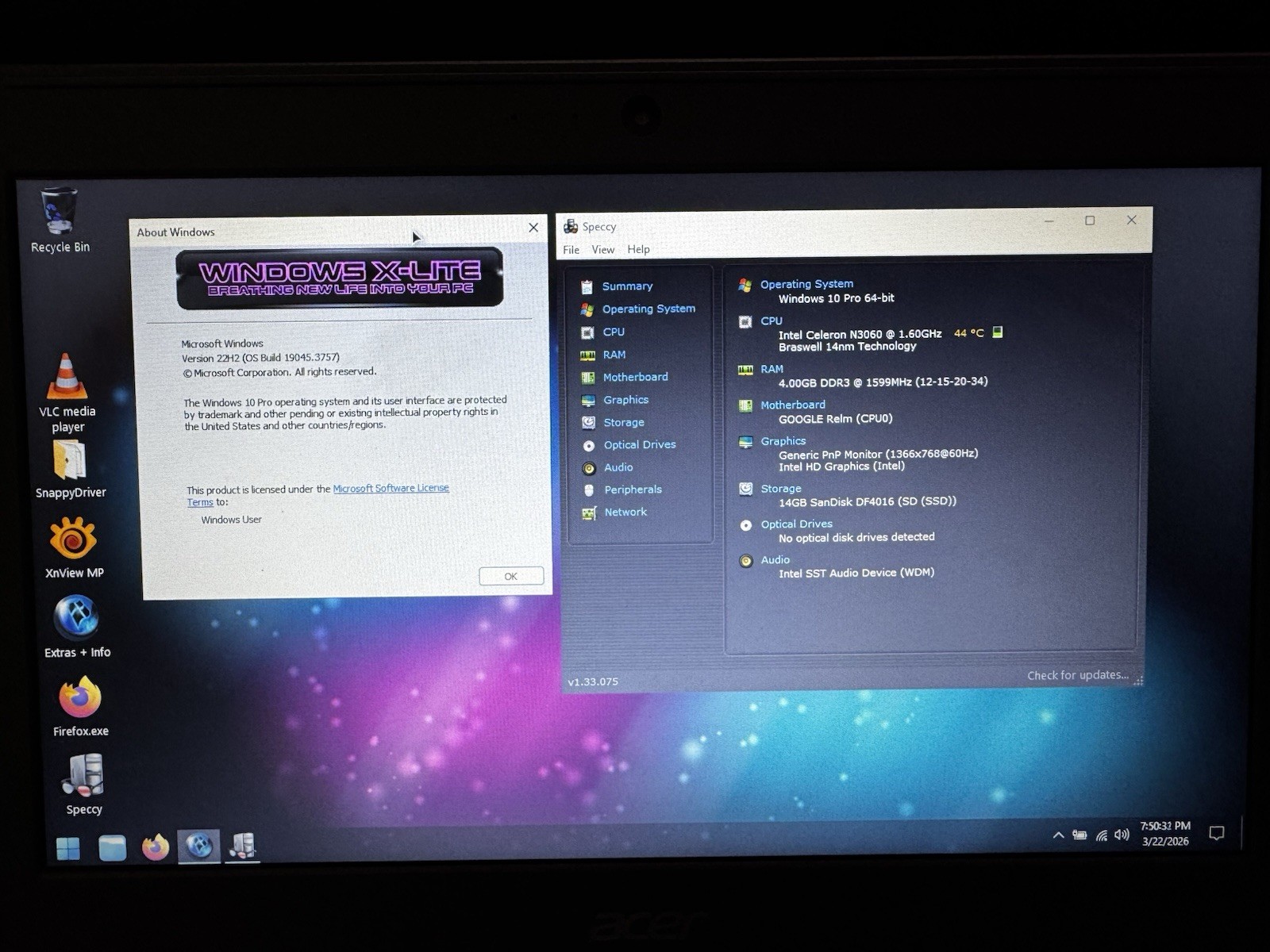Select Storage in Speccy sidebar

[x=624, y=423]
